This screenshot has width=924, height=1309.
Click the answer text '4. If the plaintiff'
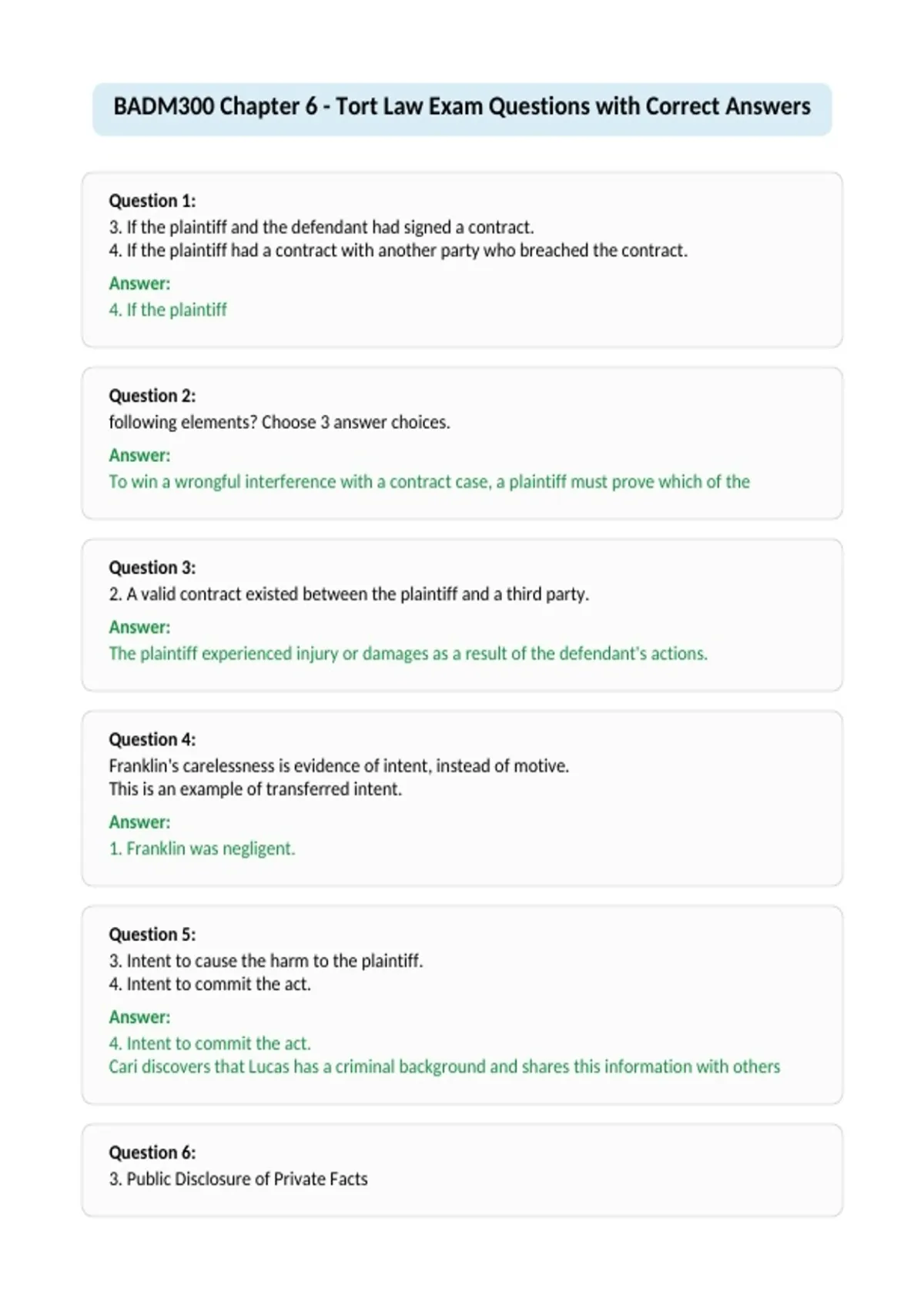coord(168,310)
